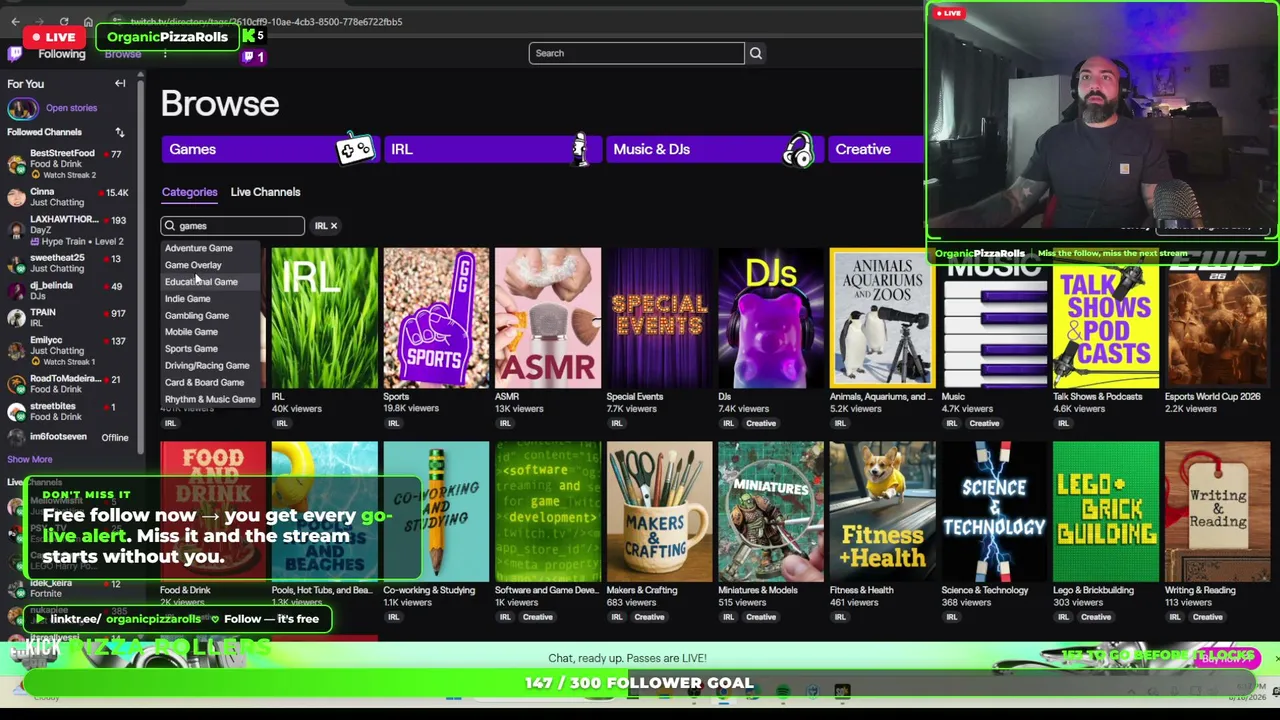Open the IRL browse banner
The image size is (1280, 720).
point(492,149)
